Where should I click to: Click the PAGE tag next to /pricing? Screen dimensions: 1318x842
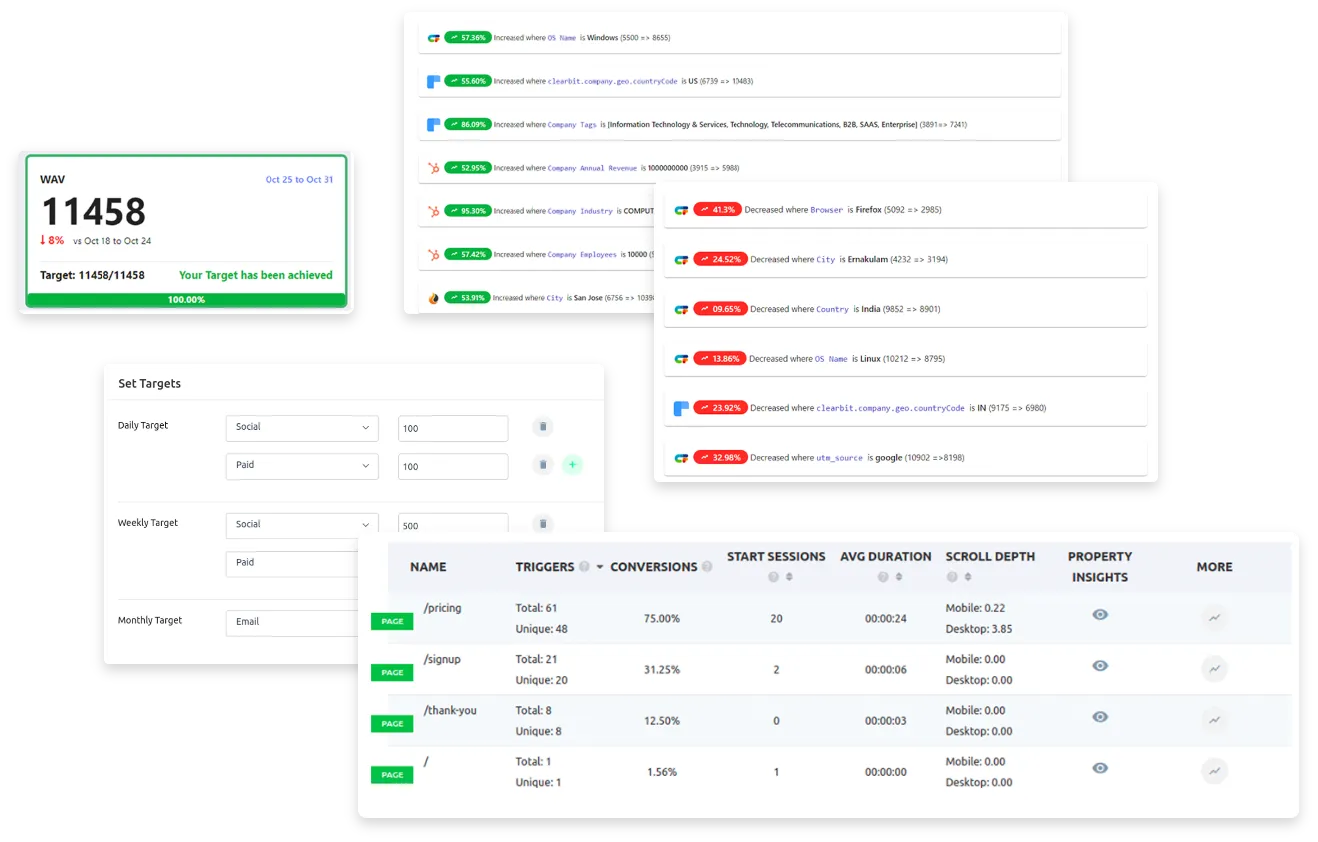(392, 621)
